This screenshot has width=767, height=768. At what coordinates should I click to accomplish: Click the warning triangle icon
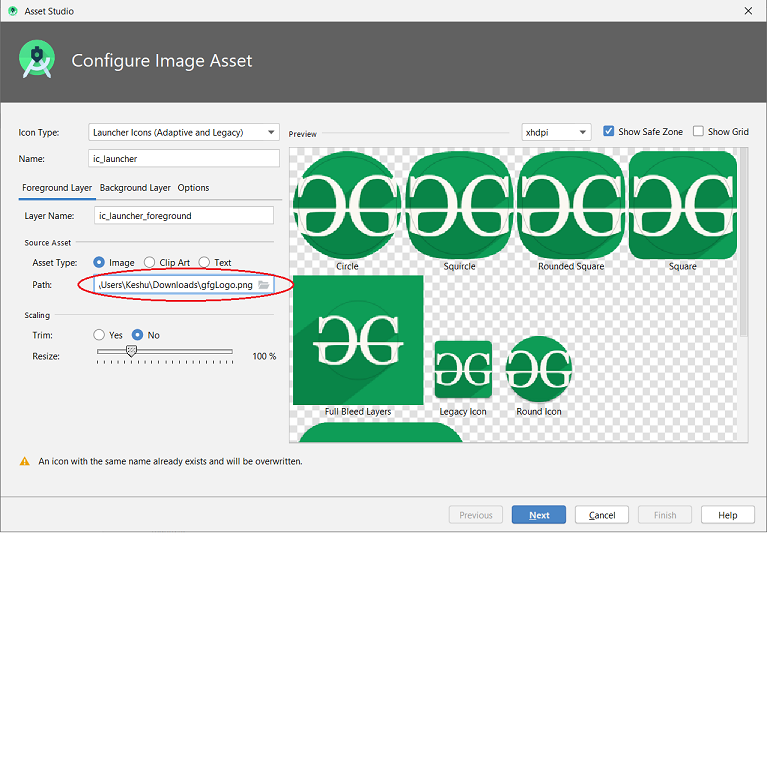click(24, 461)
